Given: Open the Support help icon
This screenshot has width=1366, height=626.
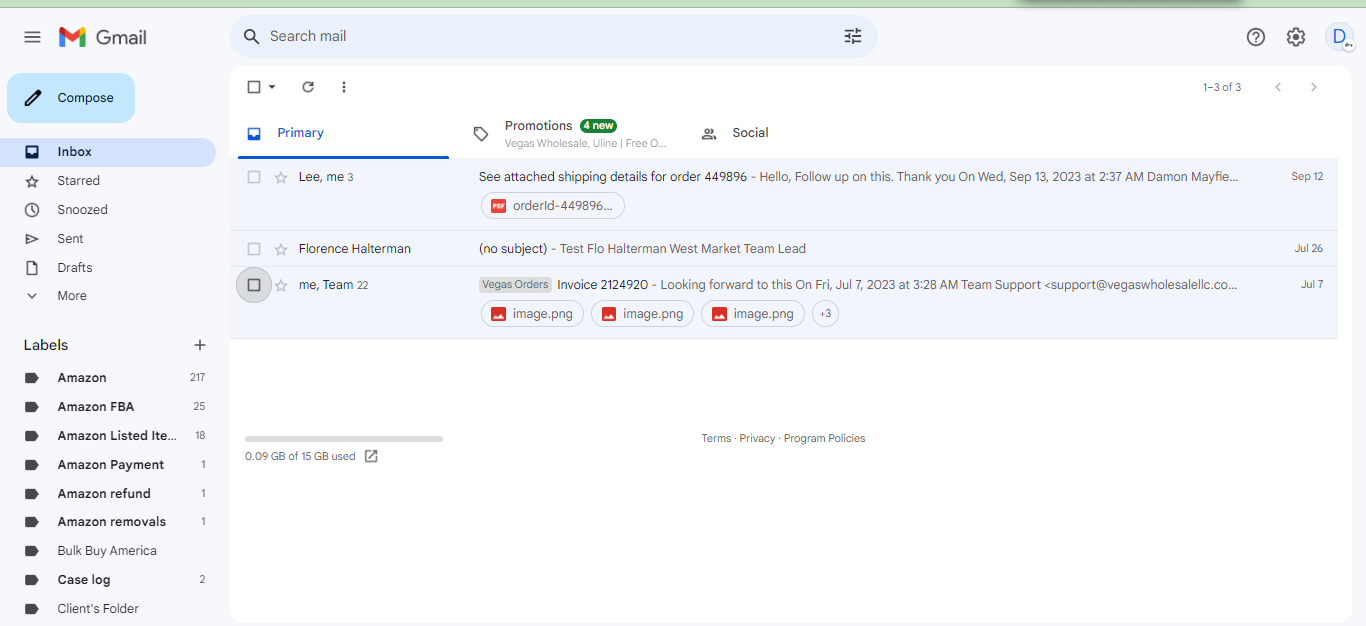Looking at the screenshot, I should pos(1256,37).
